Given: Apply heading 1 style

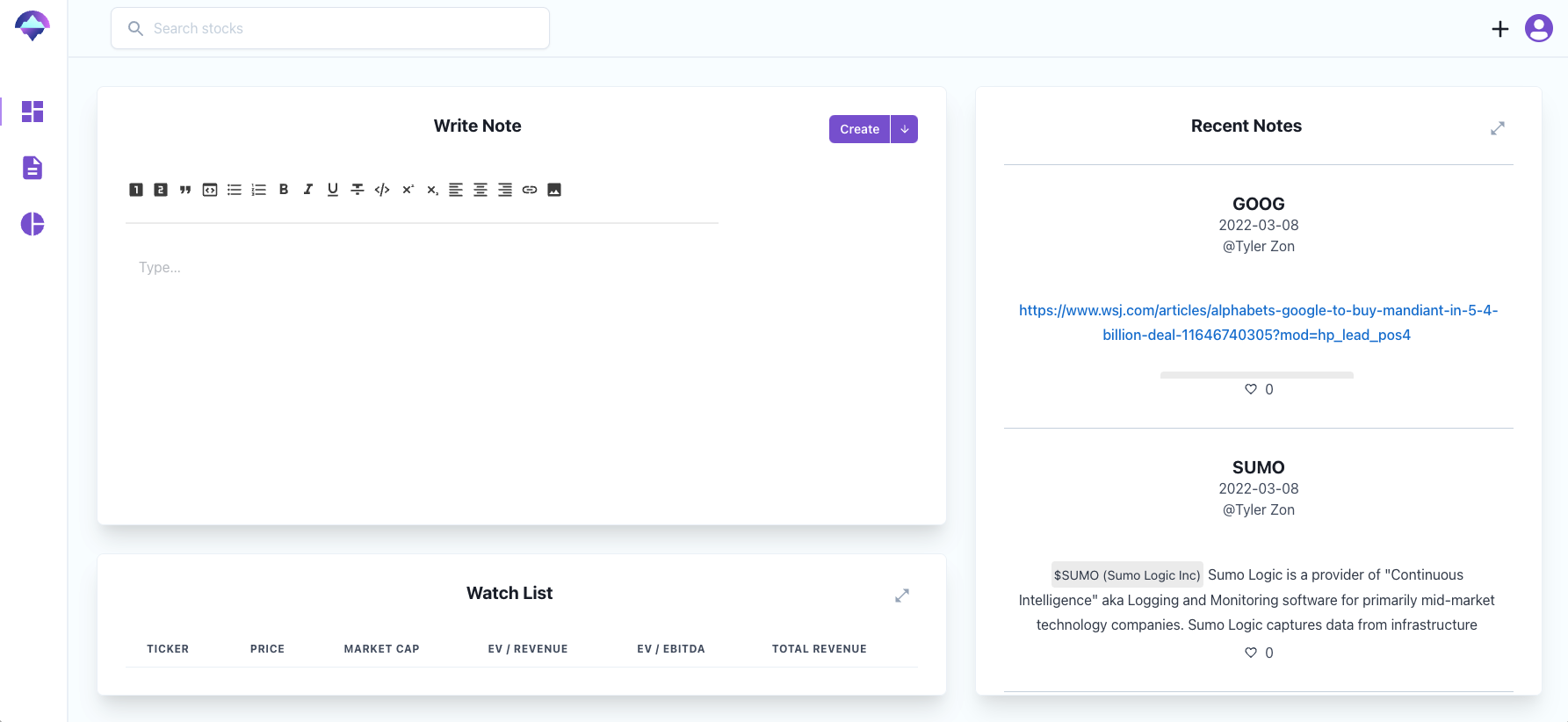Looking at the screenshot, I should coord(136,190).
